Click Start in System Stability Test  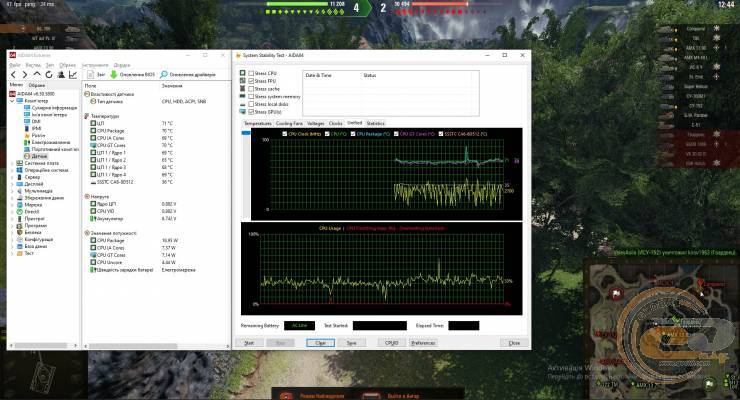point(249,343)
